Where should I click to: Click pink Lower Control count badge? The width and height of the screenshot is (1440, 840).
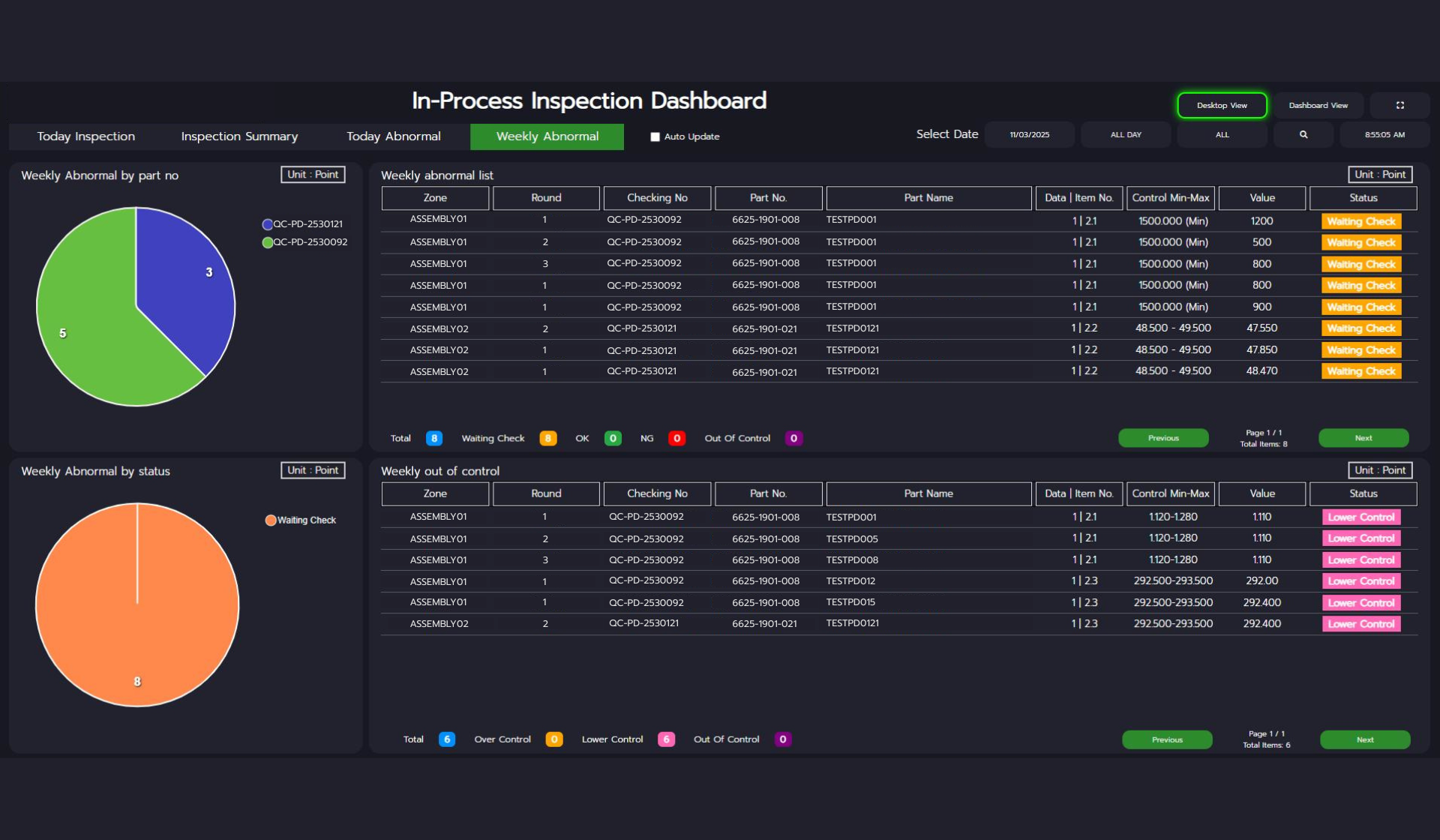(665, 739)
